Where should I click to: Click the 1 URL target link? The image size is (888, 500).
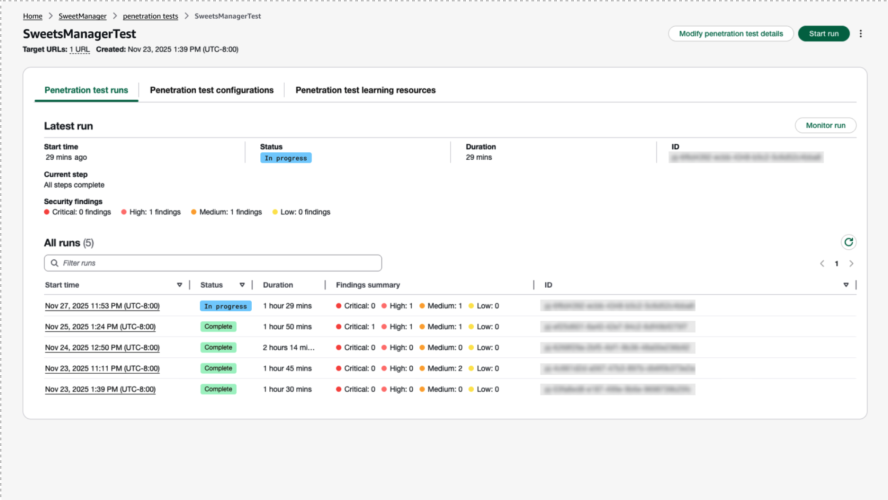[79, 49]
